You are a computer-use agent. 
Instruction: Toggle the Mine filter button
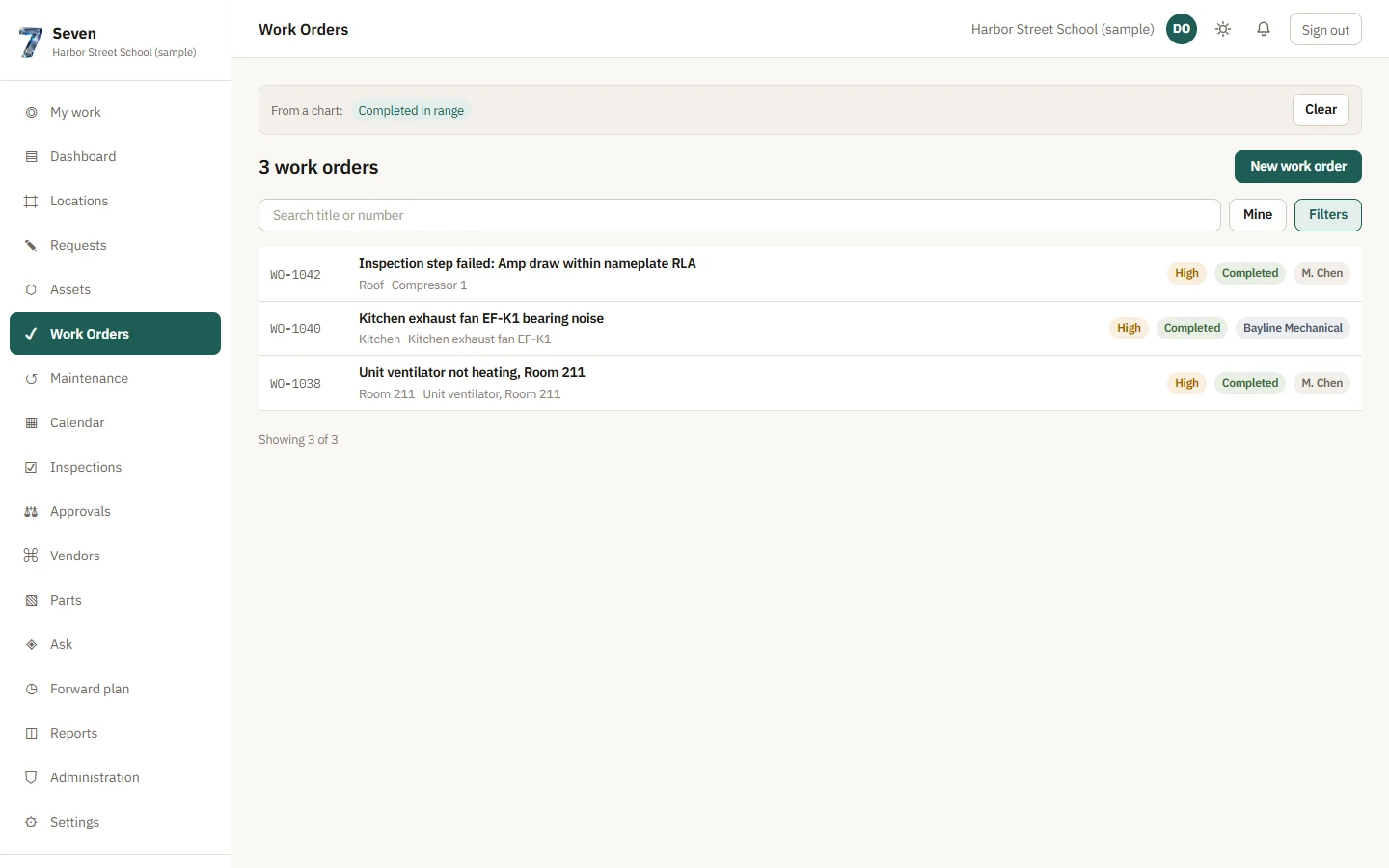tap(1258, 215)
